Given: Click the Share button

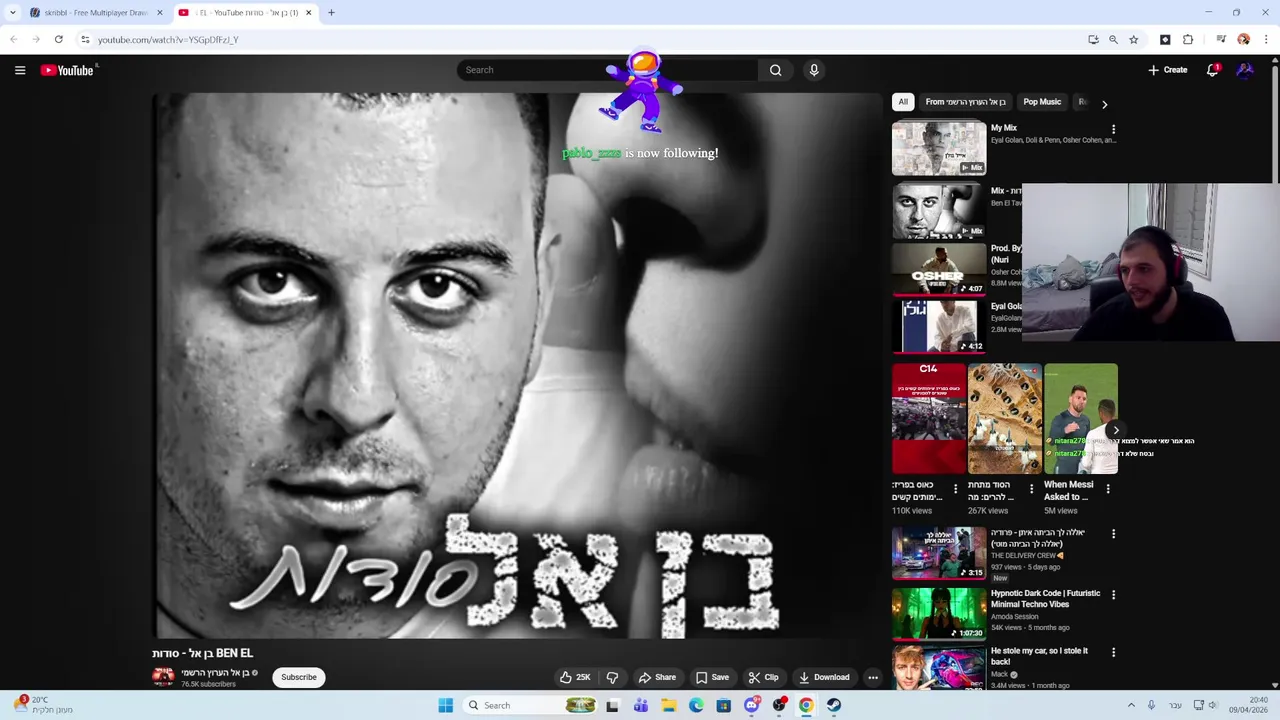Looking at the screenshot, I should tap(657, 677).
